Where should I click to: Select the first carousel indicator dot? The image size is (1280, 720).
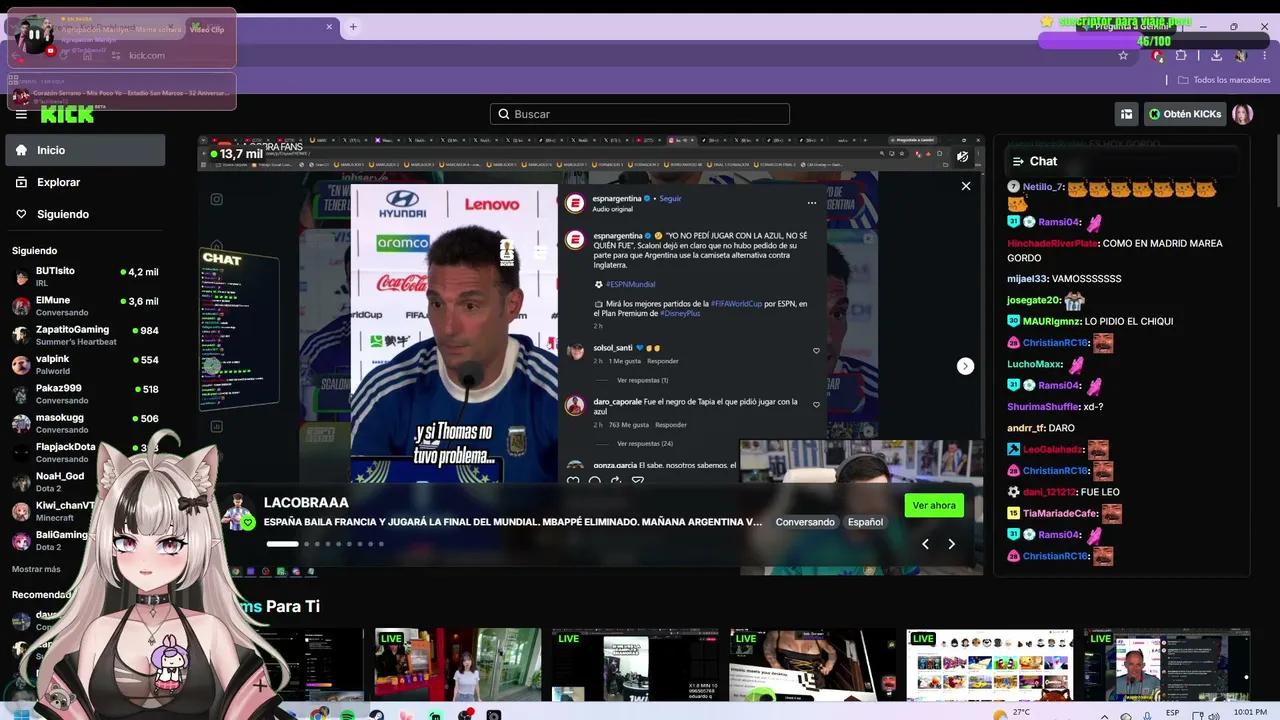[x=282, y=544]
